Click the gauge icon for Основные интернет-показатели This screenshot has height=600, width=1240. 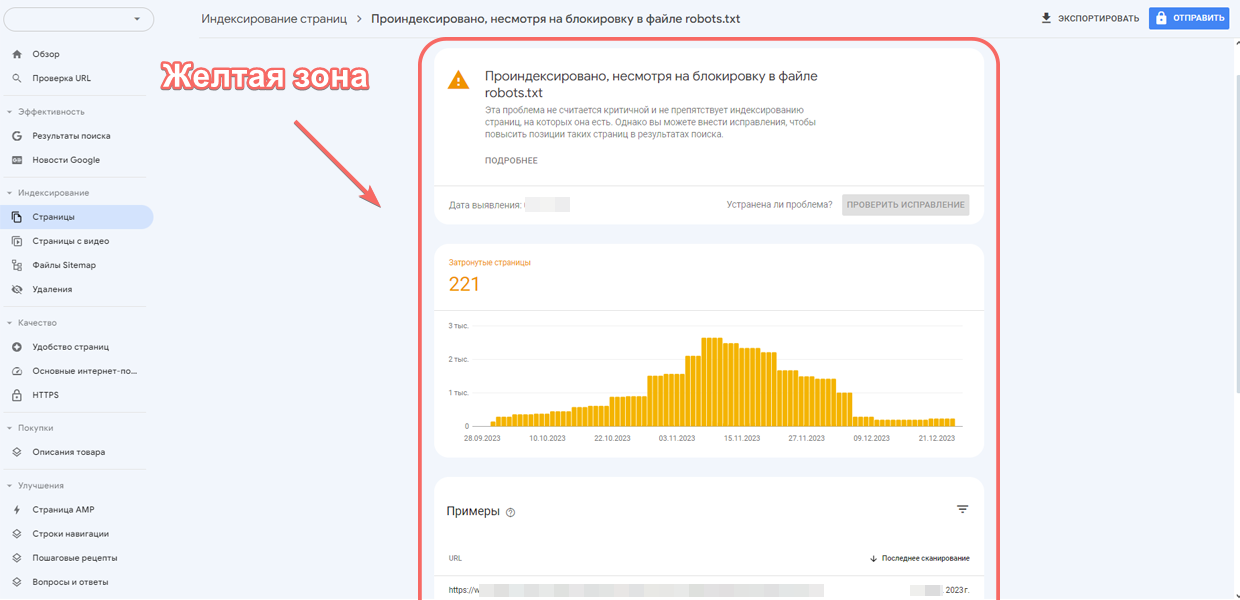click(x=17, y=371)
